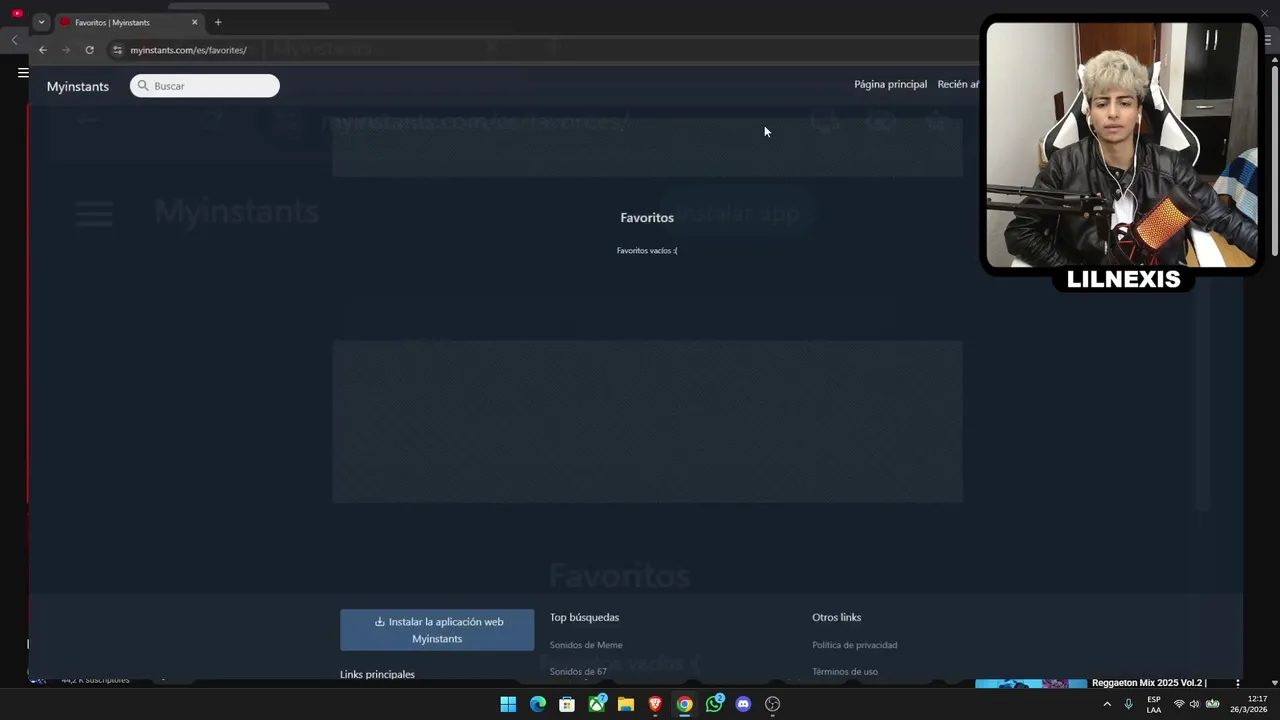Switch to Google Chrome in taskbar
This screenshot has height=720, width=1280.
point(684,704)
